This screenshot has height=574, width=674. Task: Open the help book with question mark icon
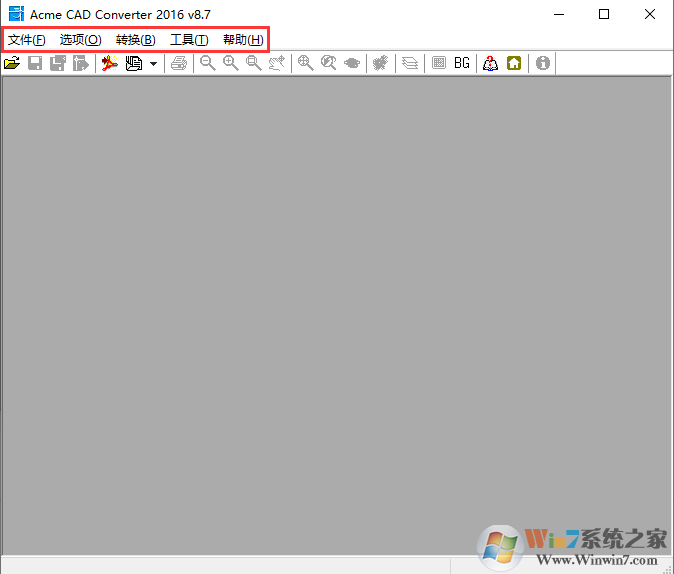tap(490, 63)
